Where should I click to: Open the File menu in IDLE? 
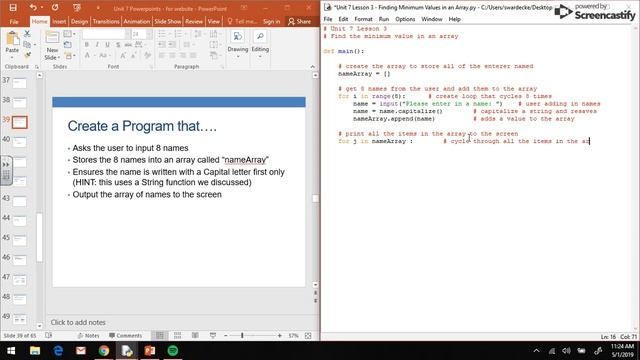point(328,19)
